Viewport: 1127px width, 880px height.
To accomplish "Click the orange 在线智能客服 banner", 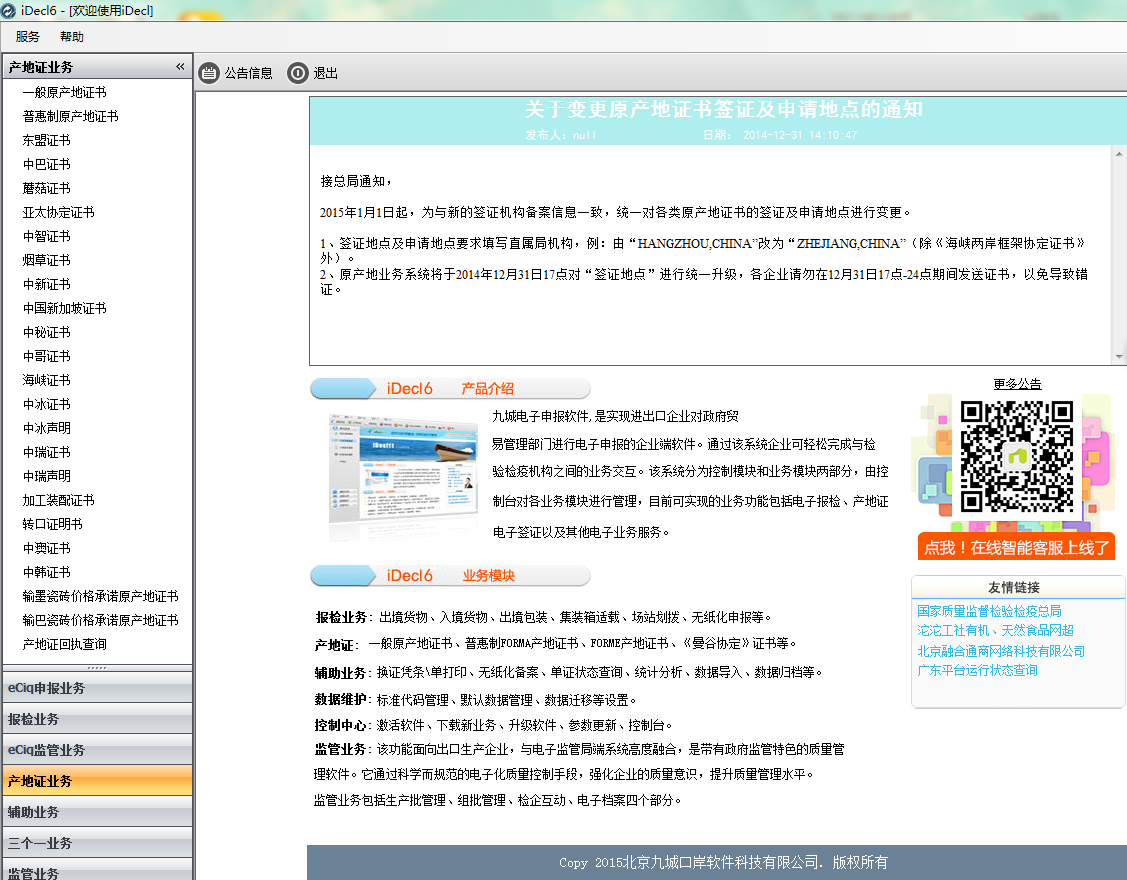I will [x=1016, y=547].
